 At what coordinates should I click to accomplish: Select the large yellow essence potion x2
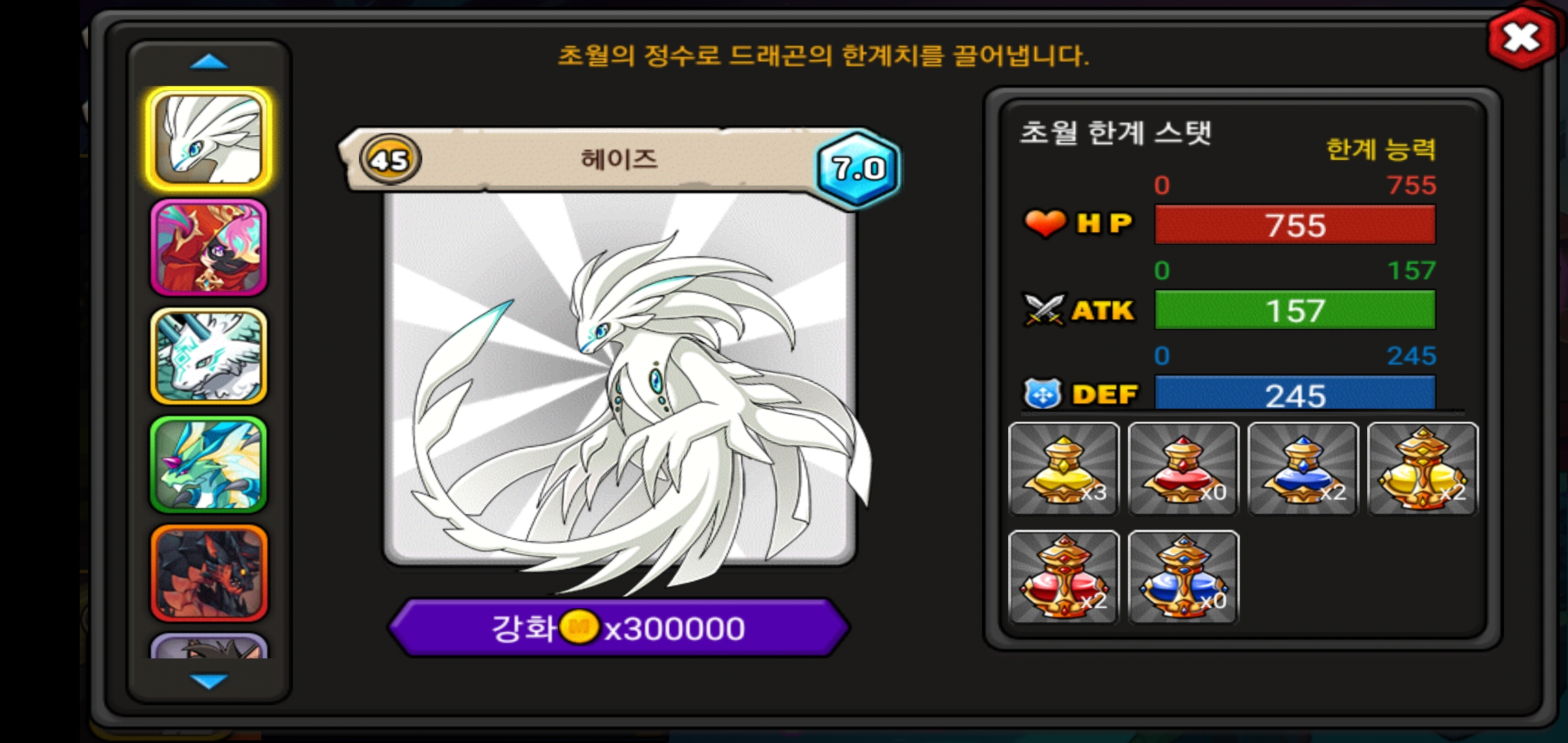tap(1423, 469)
